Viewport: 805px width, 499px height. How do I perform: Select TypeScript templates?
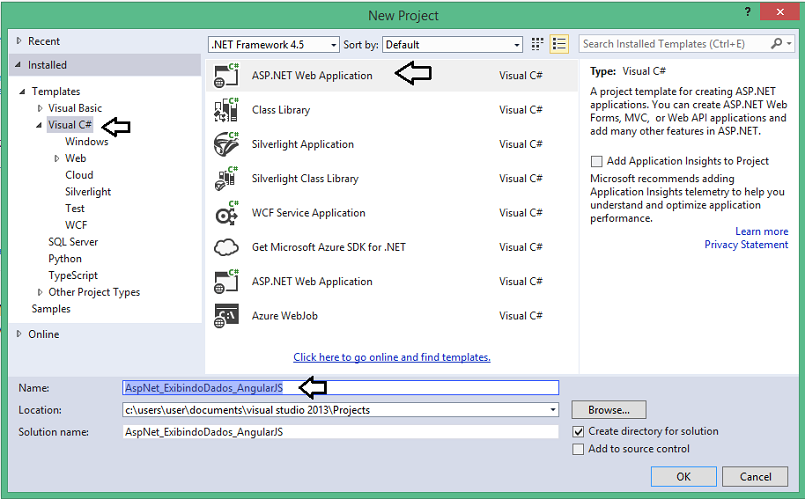pos(73,275)
